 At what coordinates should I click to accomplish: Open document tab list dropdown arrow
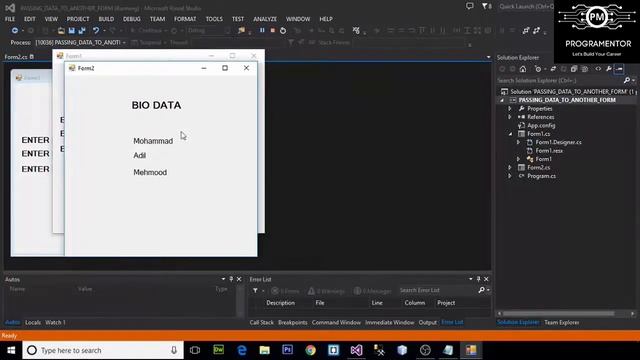(489, 57)
